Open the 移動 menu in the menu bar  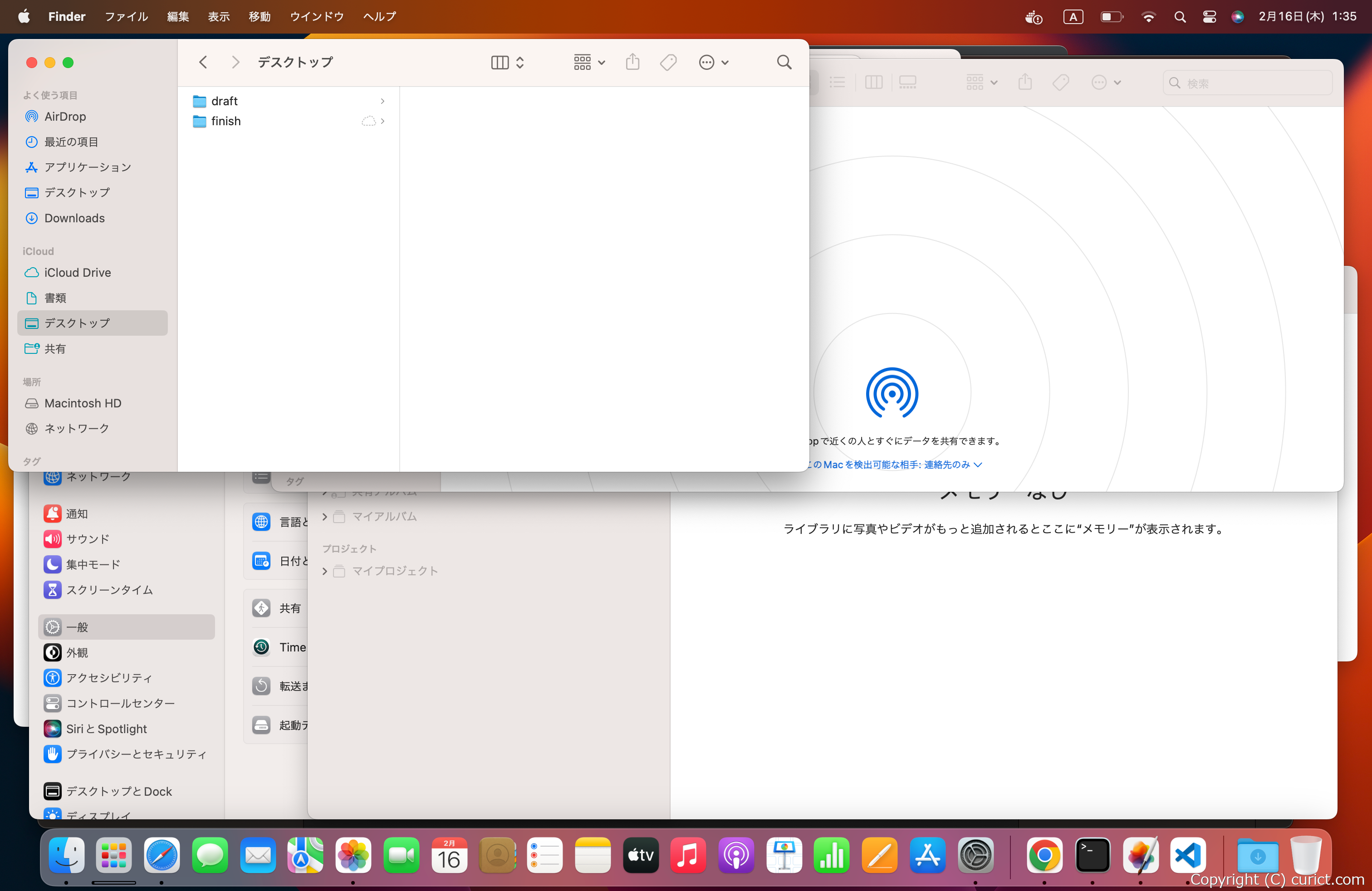click(259, 17)
